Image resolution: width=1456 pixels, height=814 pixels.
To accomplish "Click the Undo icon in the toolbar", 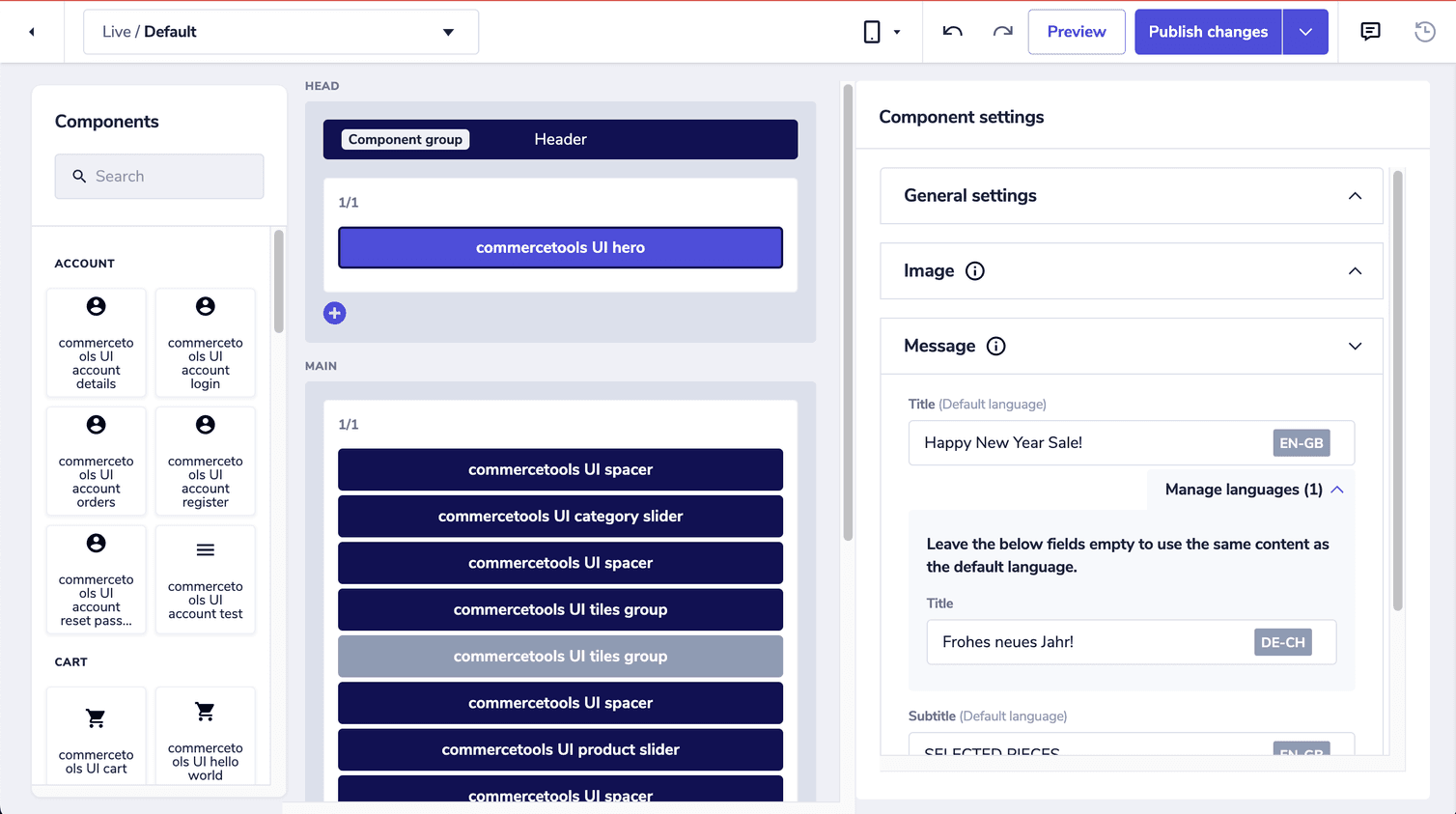I will [x=951, y=31].
